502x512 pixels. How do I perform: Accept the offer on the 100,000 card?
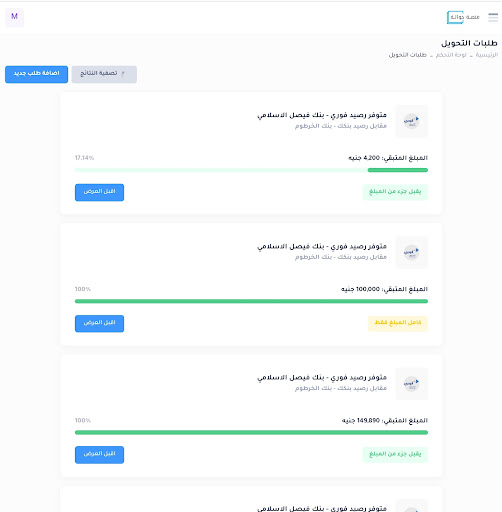99,324
